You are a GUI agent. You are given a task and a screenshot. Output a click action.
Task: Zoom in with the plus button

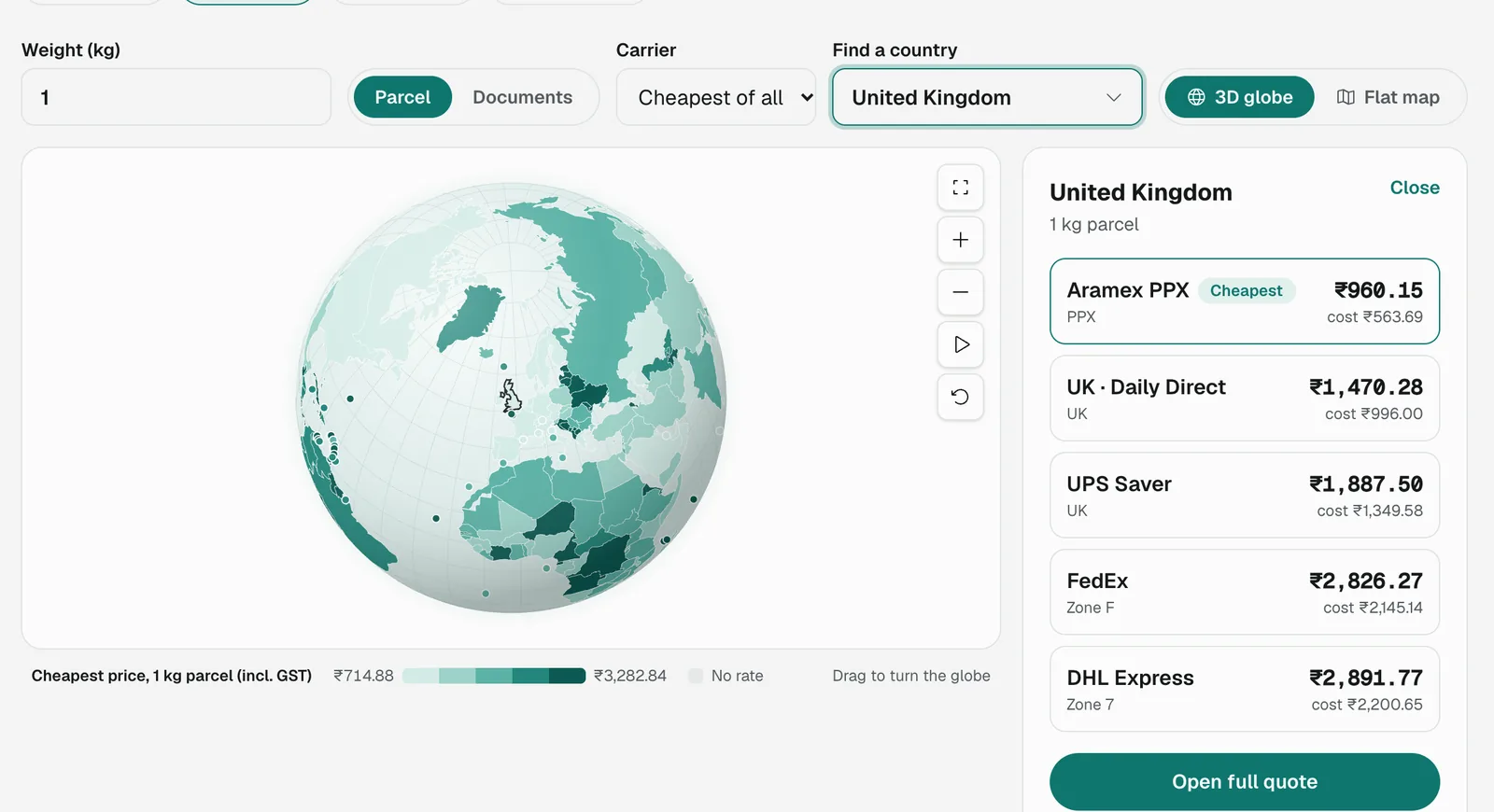(x=960, y=240)
